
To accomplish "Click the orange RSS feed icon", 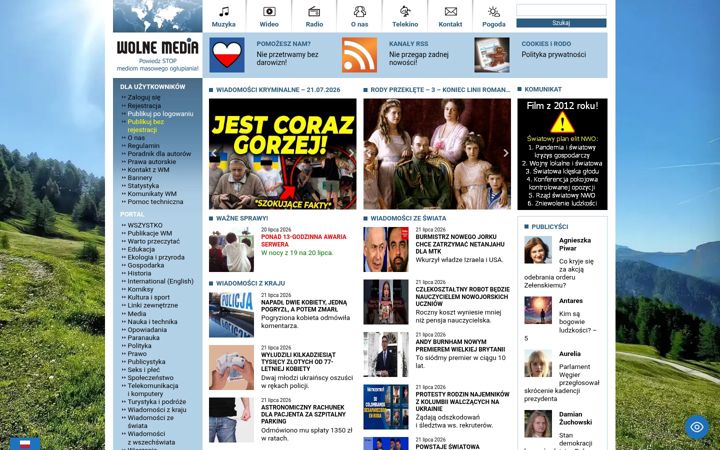I will click(x=360, y=55).
